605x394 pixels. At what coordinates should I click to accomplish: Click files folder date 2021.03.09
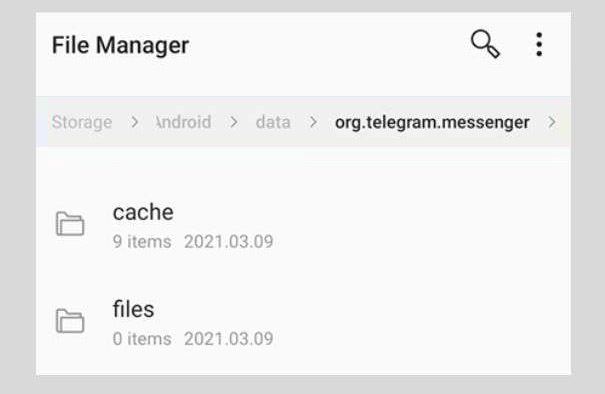[x=229, y=339]
